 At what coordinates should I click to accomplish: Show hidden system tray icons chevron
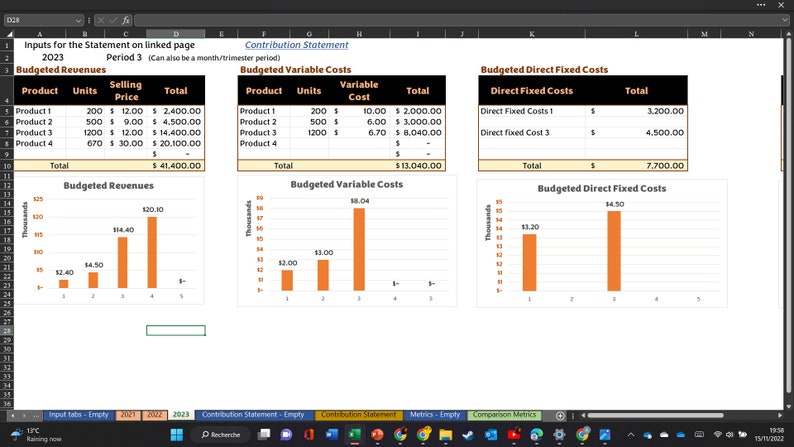(x=631, y=434)
